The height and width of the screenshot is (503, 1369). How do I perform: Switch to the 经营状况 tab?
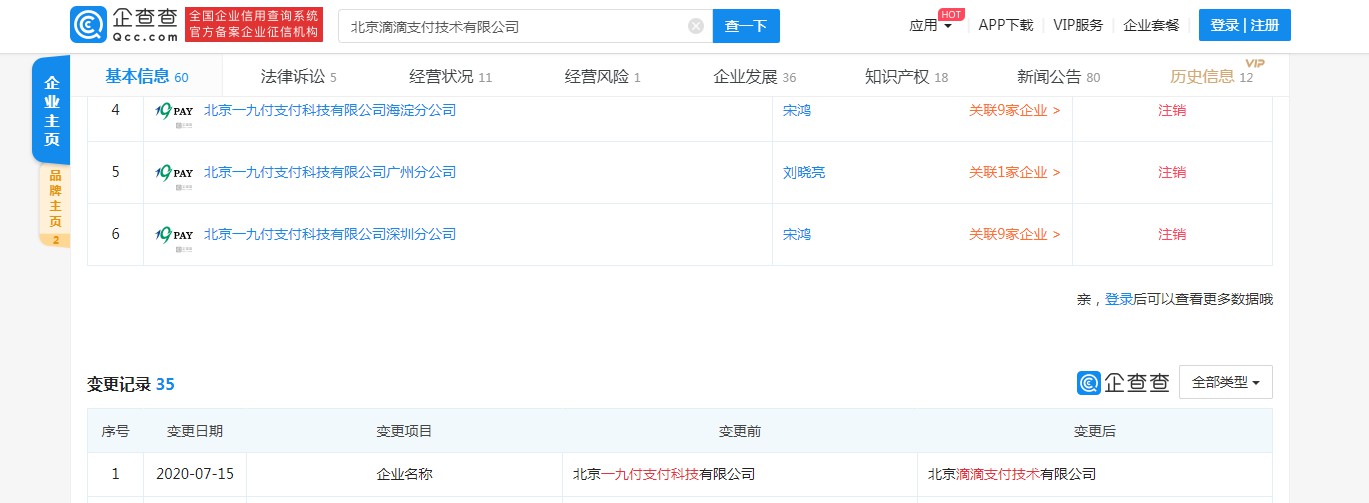coord(450,77)
